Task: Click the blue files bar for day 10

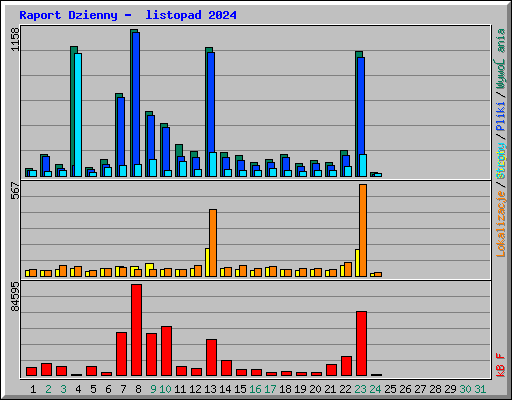Action: click(x=166, y=149)
